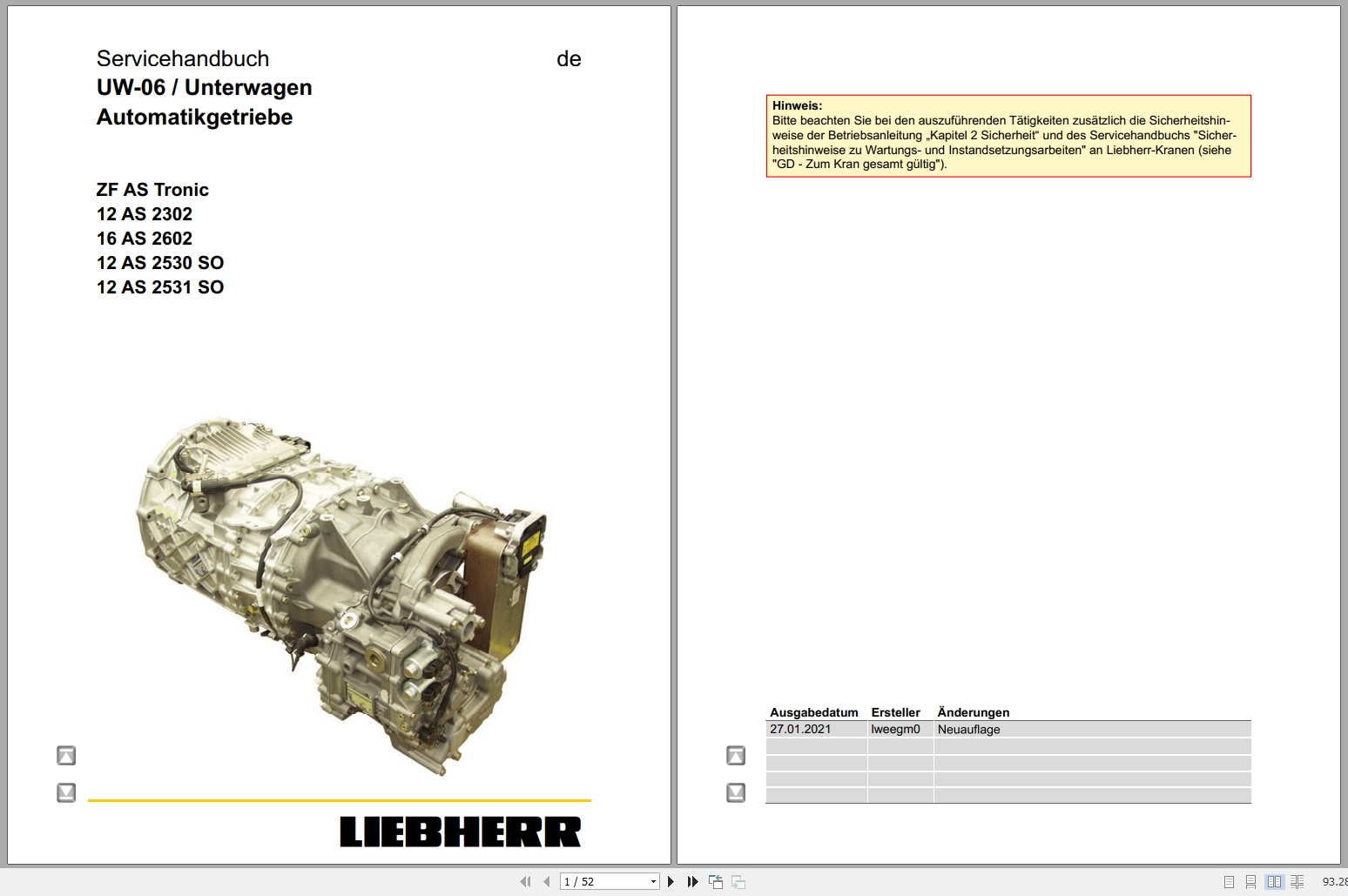This screenshot has width=1348, height=896.
Task: Click the previous view navigation icon
Action: 716,882
